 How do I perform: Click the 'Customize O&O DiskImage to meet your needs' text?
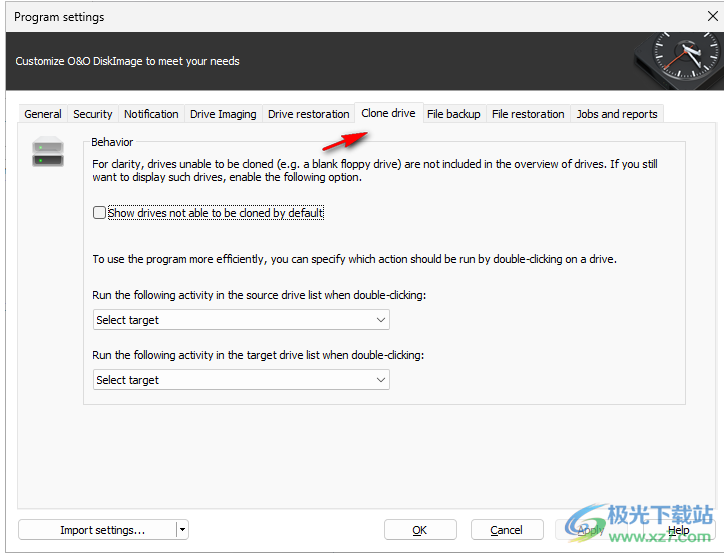[127, 61]
